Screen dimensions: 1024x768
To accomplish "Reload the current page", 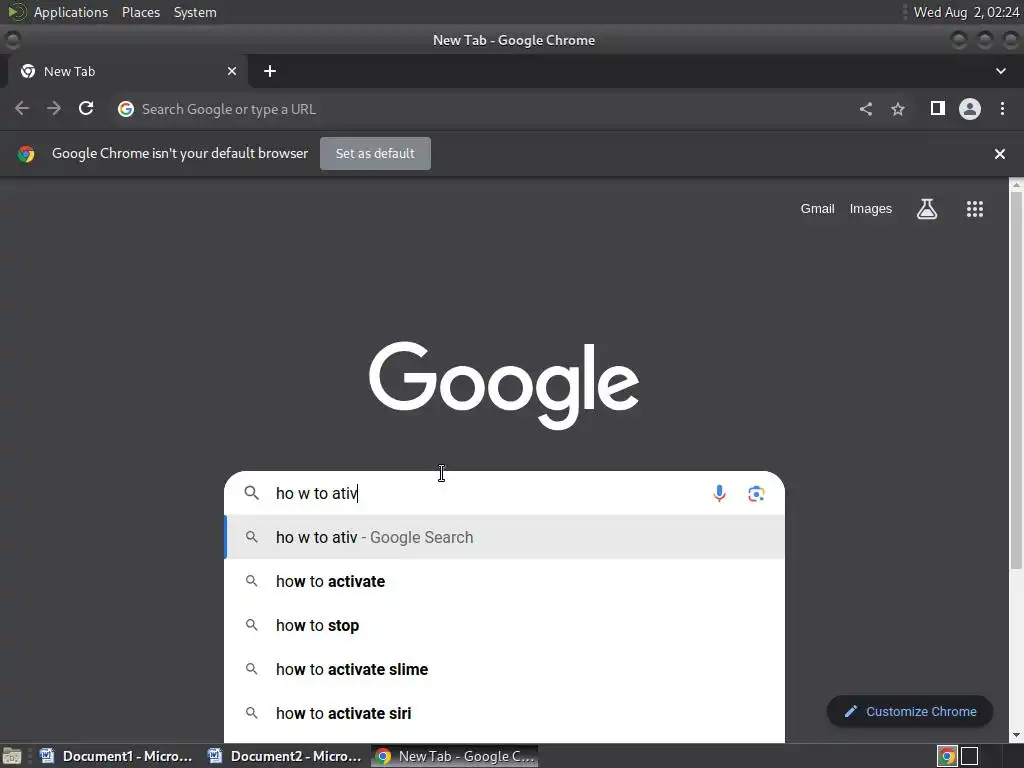I will [x=86, y=108].
